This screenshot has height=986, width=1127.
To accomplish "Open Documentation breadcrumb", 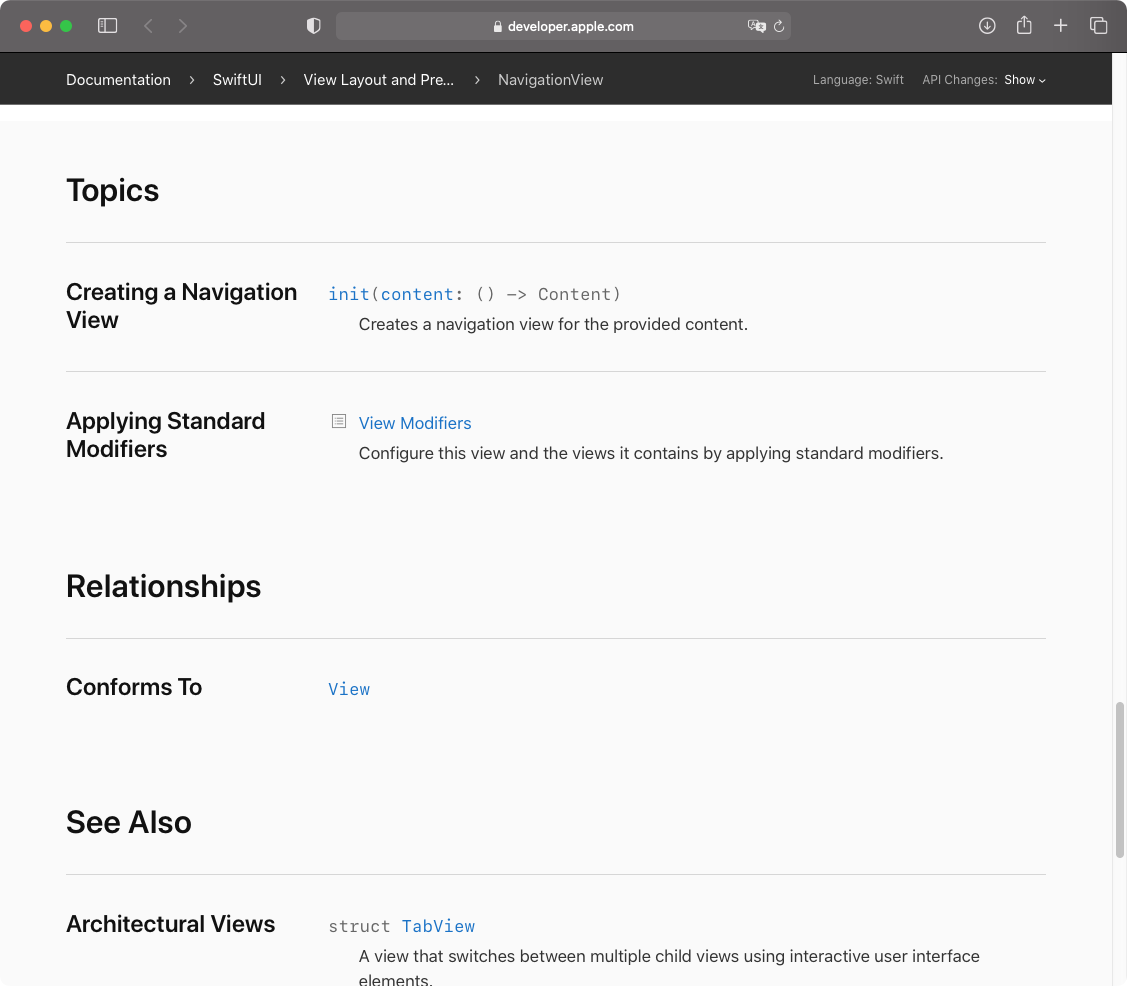I will click(x=119, y=80).
